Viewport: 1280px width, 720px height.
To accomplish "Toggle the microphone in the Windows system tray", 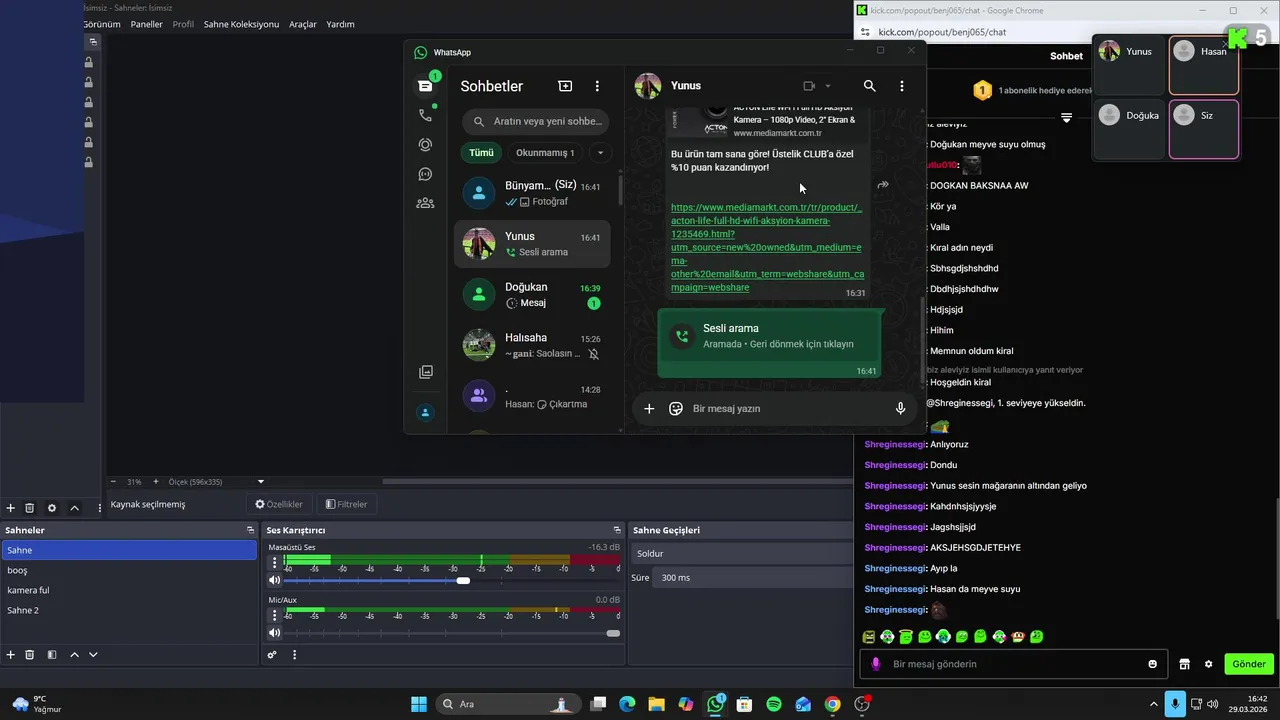I will [x=1175, y=704].
